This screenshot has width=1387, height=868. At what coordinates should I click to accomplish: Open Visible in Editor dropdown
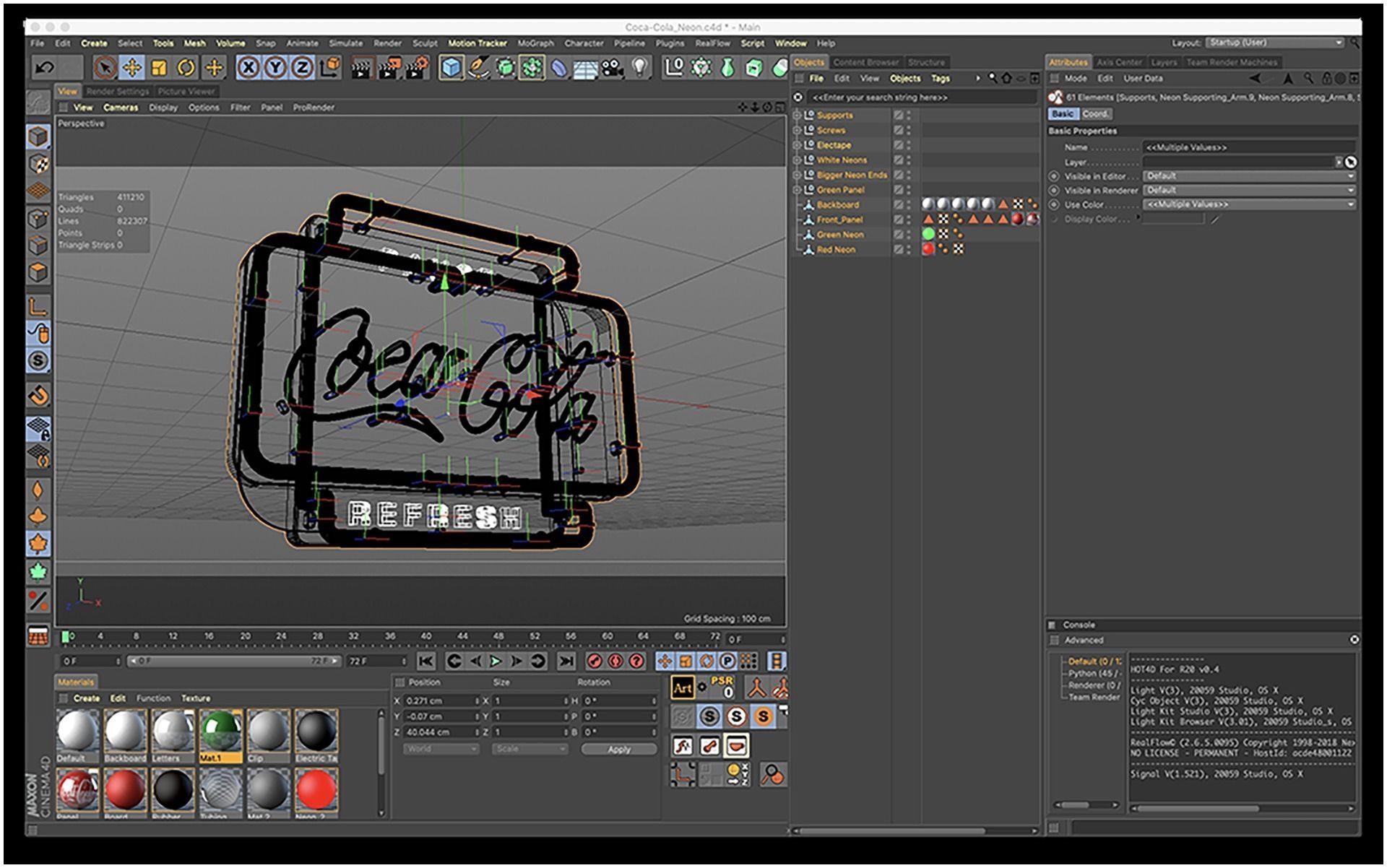click(1248, 176)
